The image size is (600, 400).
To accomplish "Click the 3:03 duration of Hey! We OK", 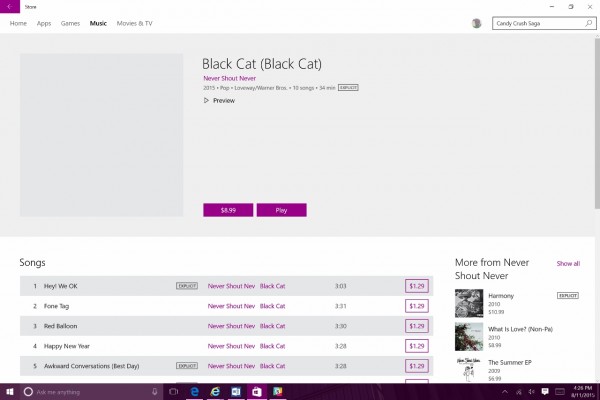I will pos(341,286).
